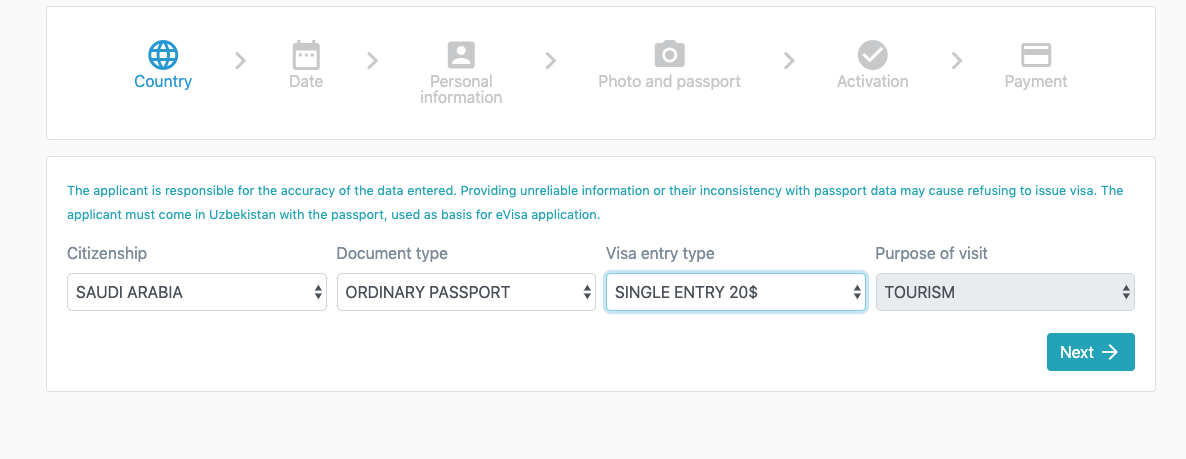
Task: Click chevron arrow between Country and Date
Action: pyautogui.click(x=240, y=61)
